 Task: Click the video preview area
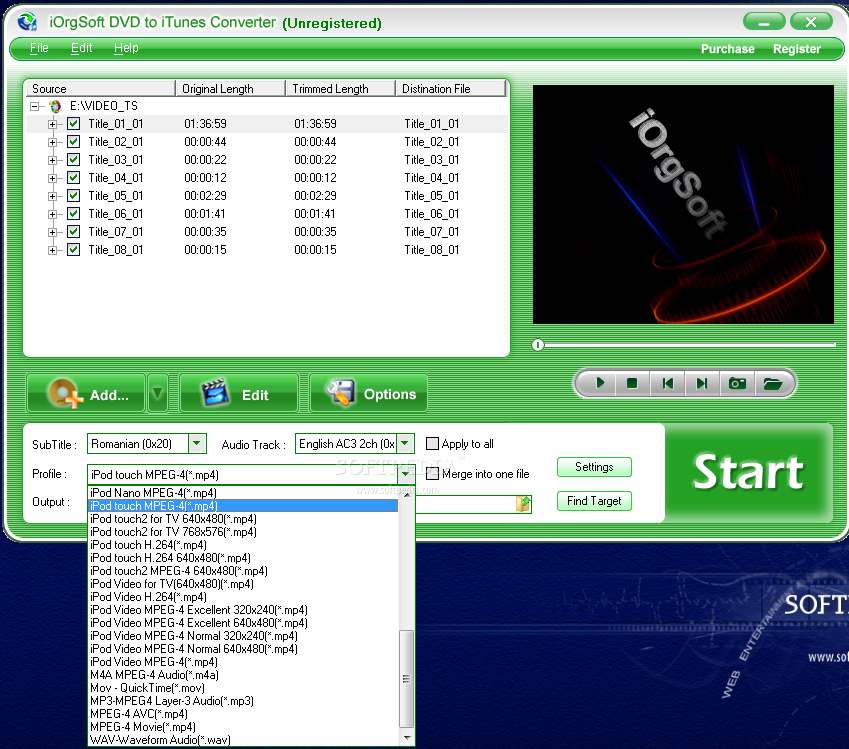point(683,204)
